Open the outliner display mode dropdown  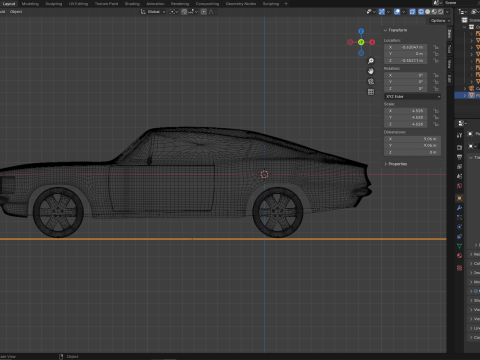tap(463, 12)
